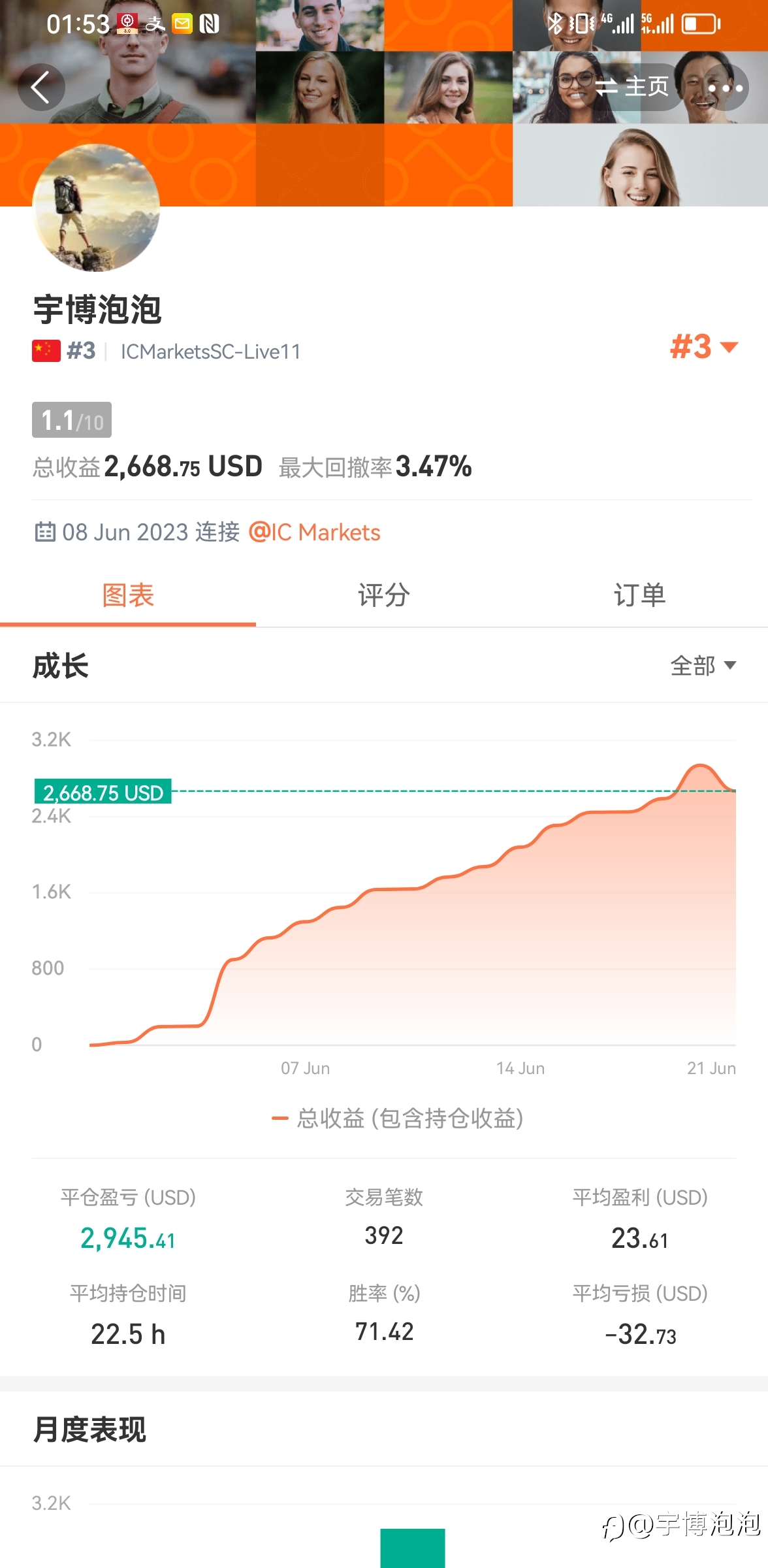Tap the battery icon in status bar
This screenshot has width=768, height=1568.
coord(701,25)
